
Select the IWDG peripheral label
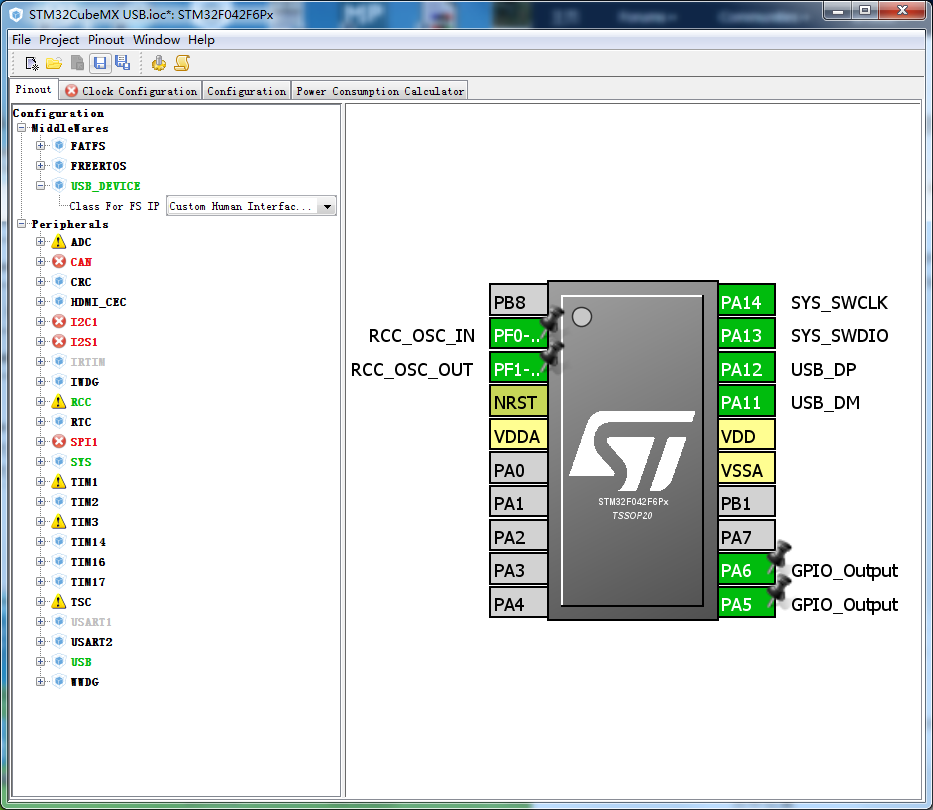click(x=84, y=381)
